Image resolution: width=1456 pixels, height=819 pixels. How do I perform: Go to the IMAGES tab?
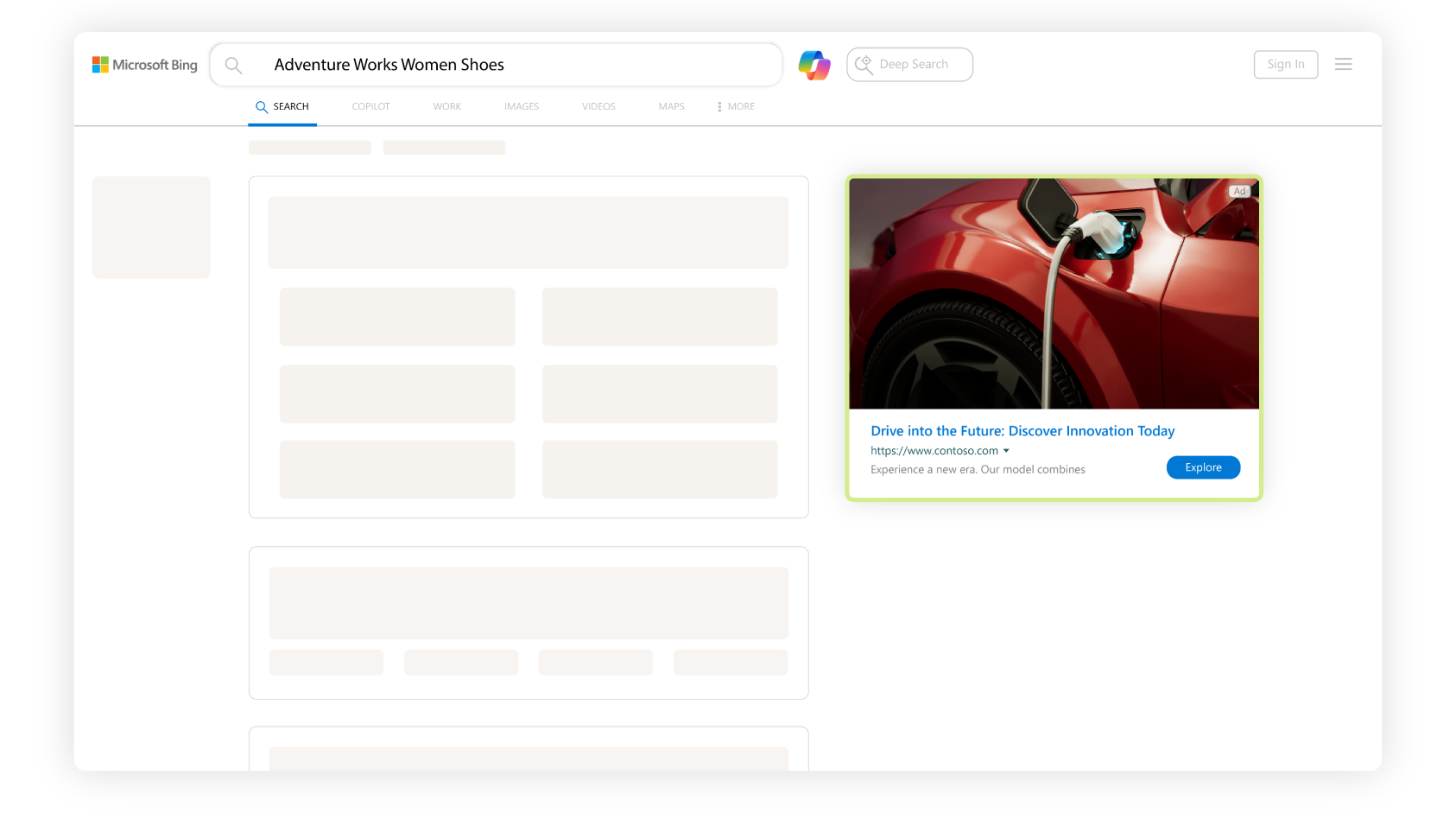pyautogui.click(x=522, y=106)
